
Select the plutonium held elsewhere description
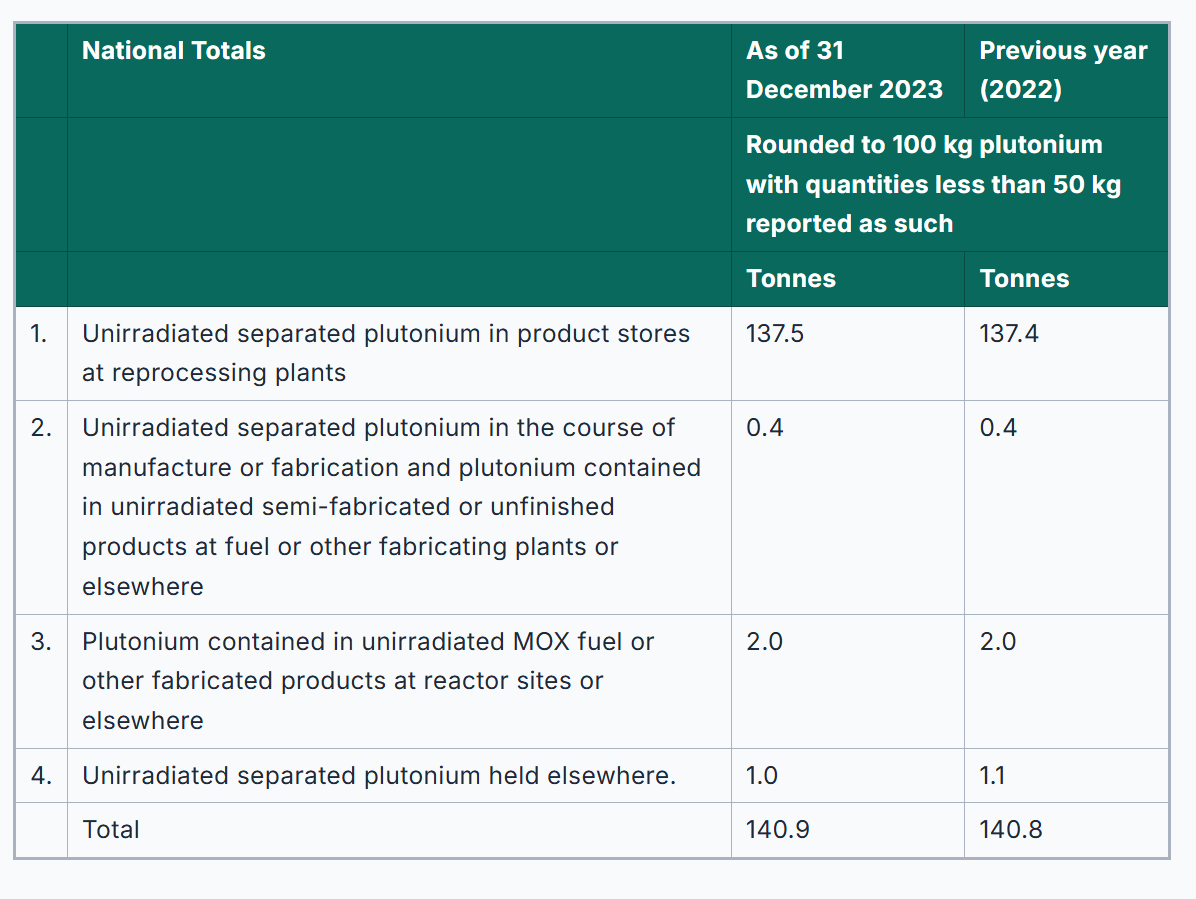378,776
